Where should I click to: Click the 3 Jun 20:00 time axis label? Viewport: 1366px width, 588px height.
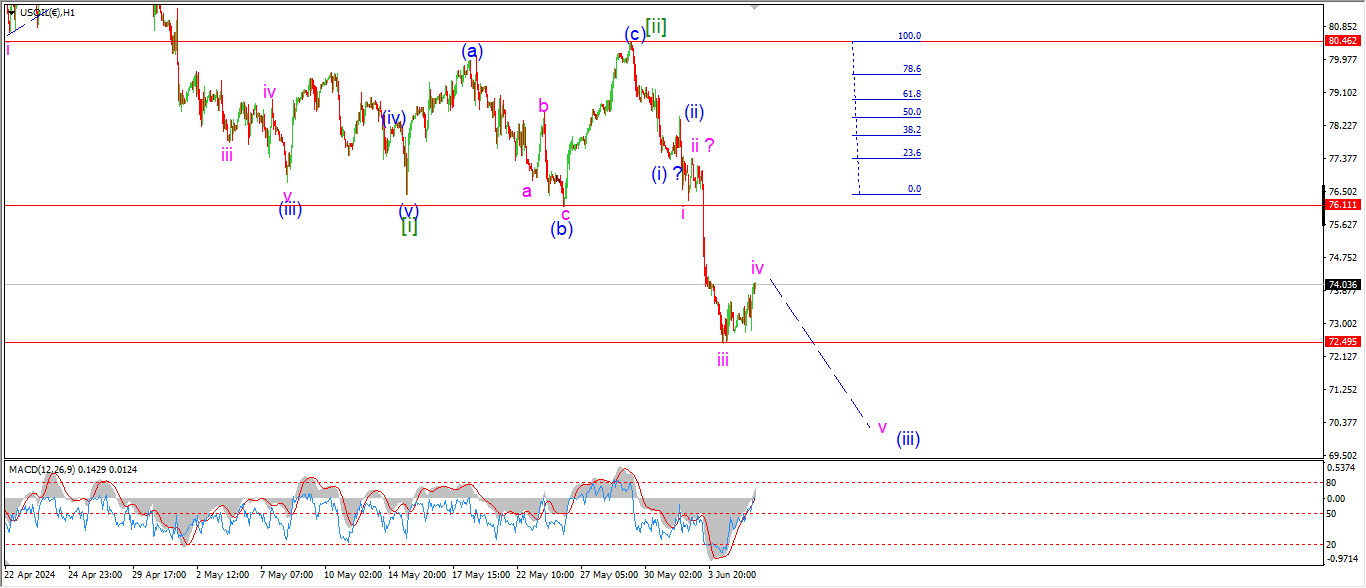tap(730, 576)
